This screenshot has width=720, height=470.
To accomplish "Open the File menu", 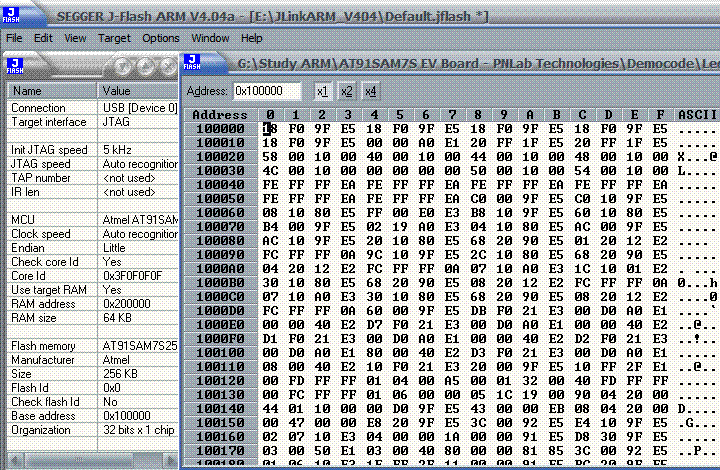I will [x=14, y=38].
